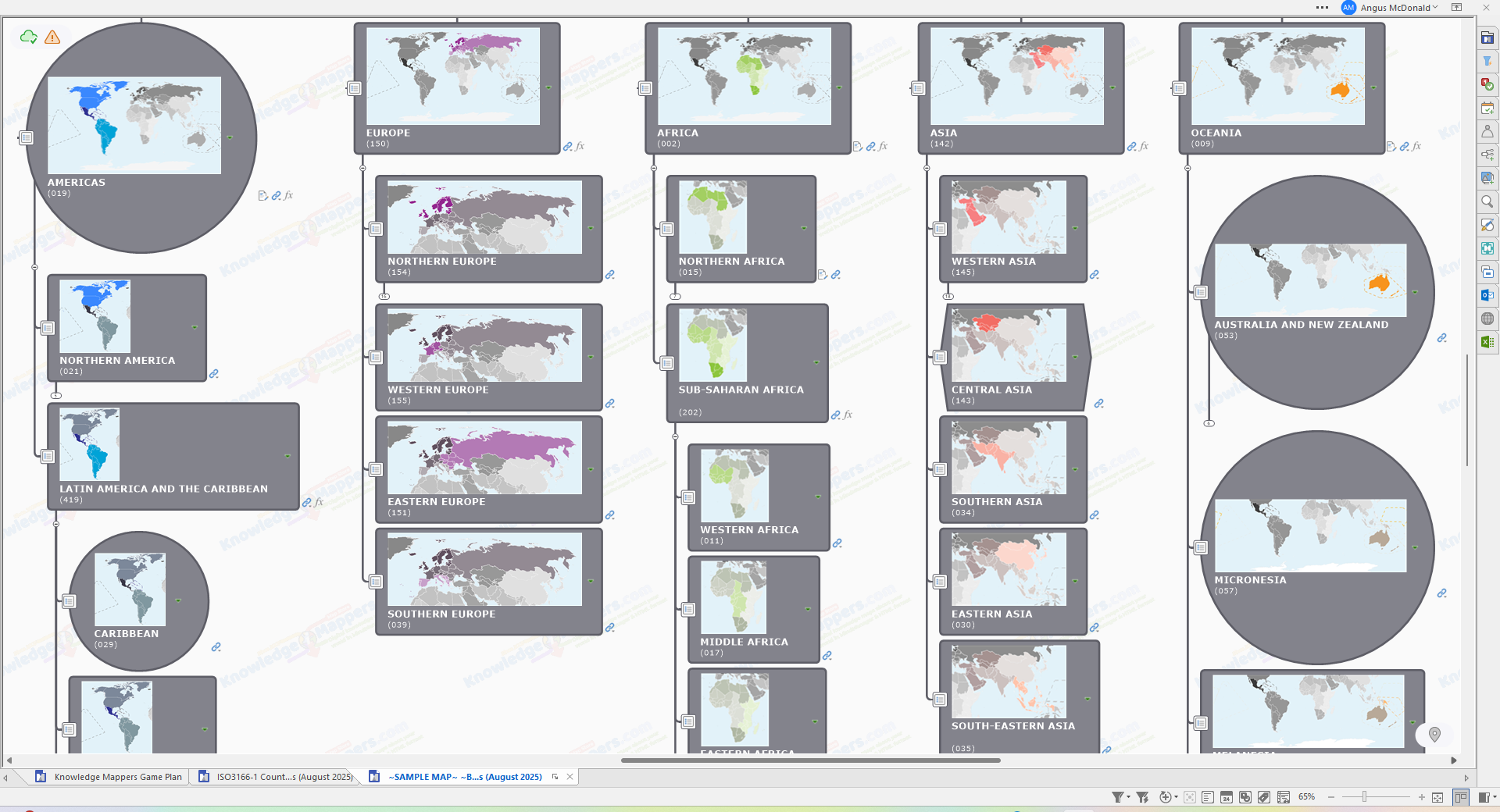Screen dimensions: 1500x812
Task: Click the calendar task info sidebar icon
Action: click(1487, 108)
